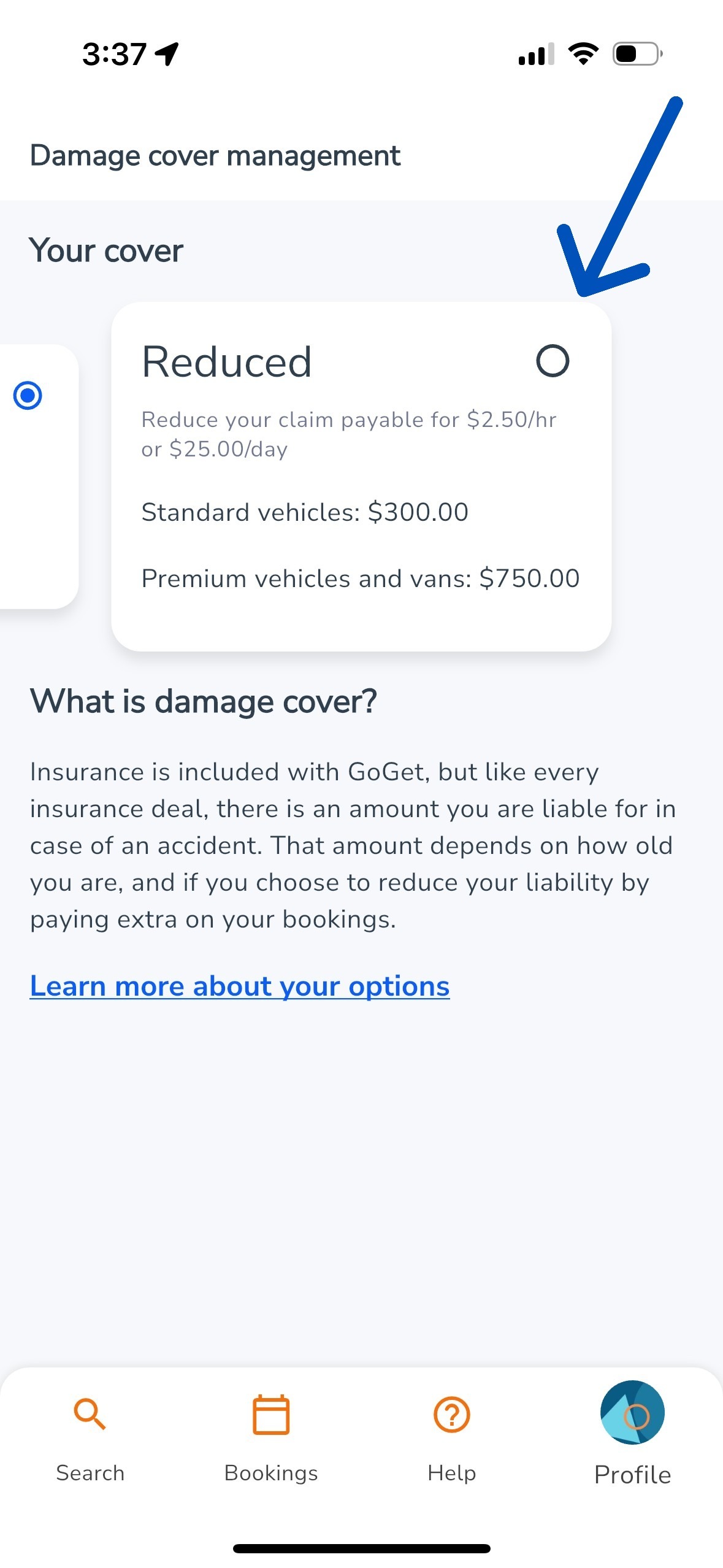Image resolution: width=723 pixels, height=1568 pixels.
Task: Select the currently checked cover radio button
Action: pyautogui.click(x=28, y=396)
